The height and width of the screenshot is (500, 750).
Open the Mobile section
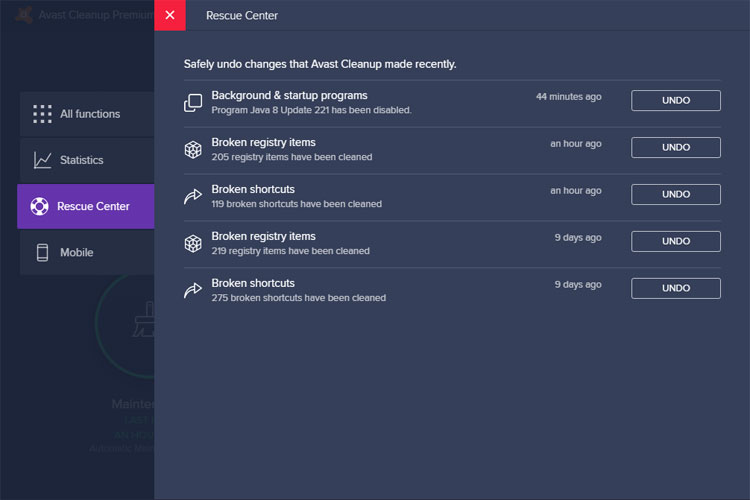[x=87, y=252]
